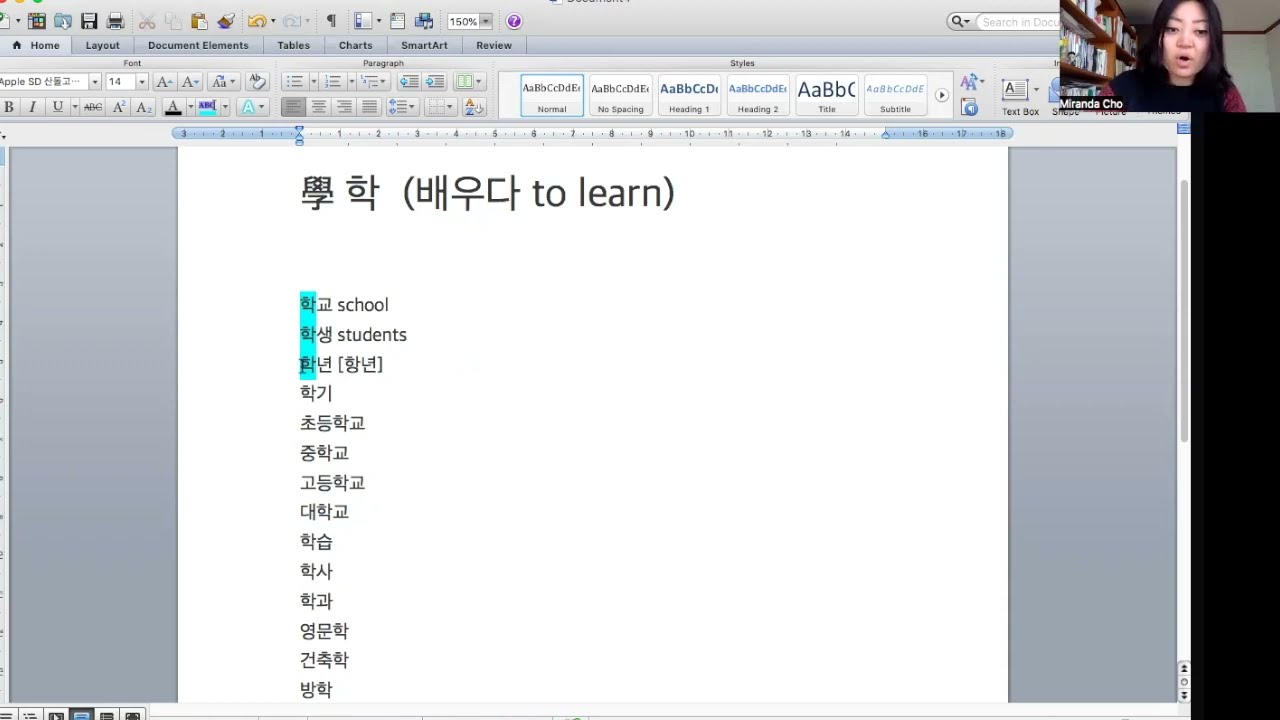Open the Media Browser icon
This screenshot has width=1280, height=720.
click(424, 21)
